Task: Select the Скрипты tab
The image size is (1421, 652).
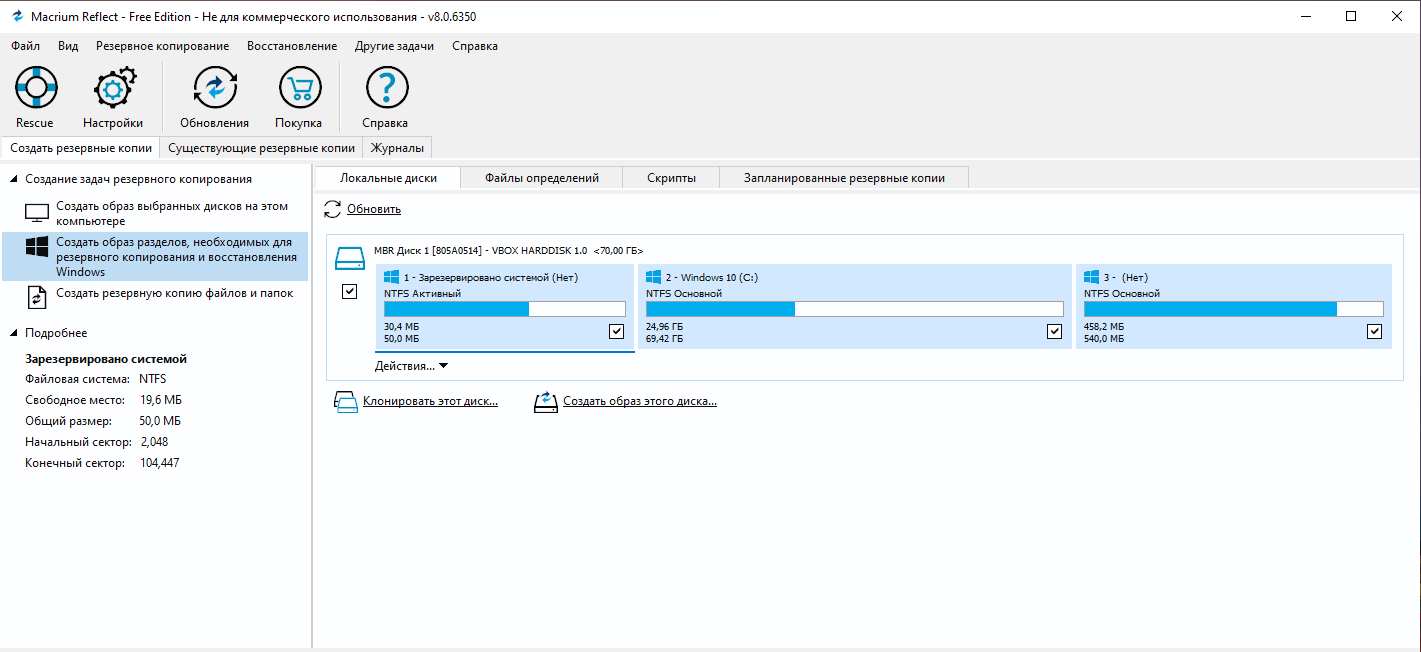Action: pos(671,178)
